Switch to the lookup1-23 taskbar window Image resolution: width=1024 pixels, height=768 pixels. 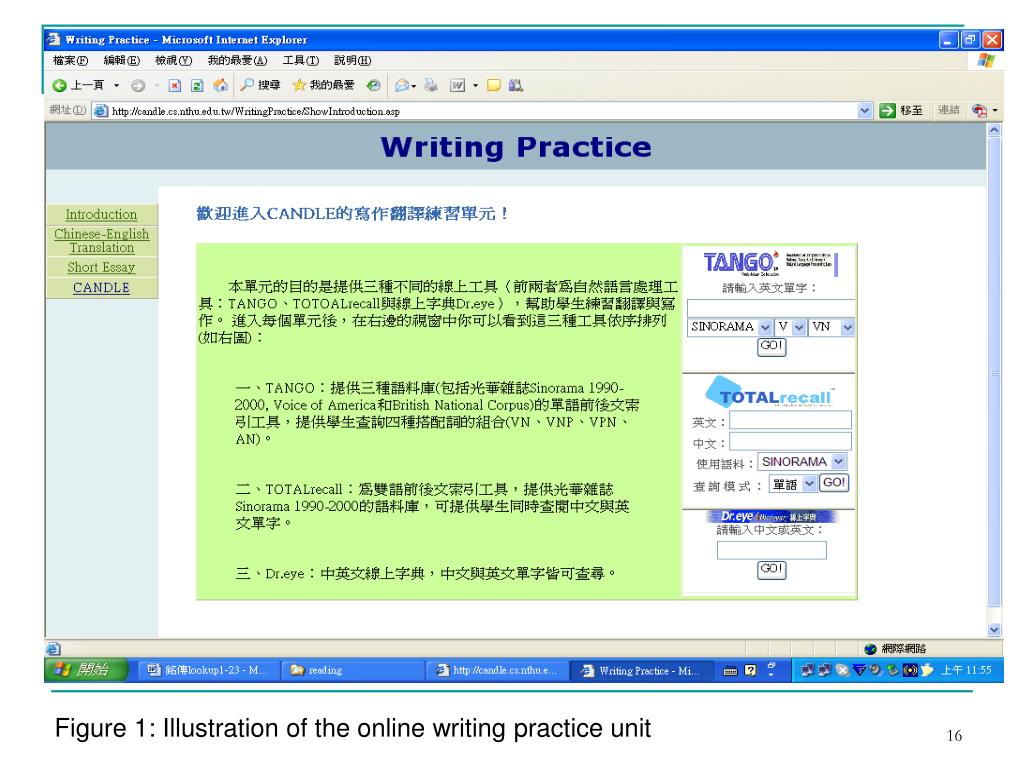pos(208,670)
